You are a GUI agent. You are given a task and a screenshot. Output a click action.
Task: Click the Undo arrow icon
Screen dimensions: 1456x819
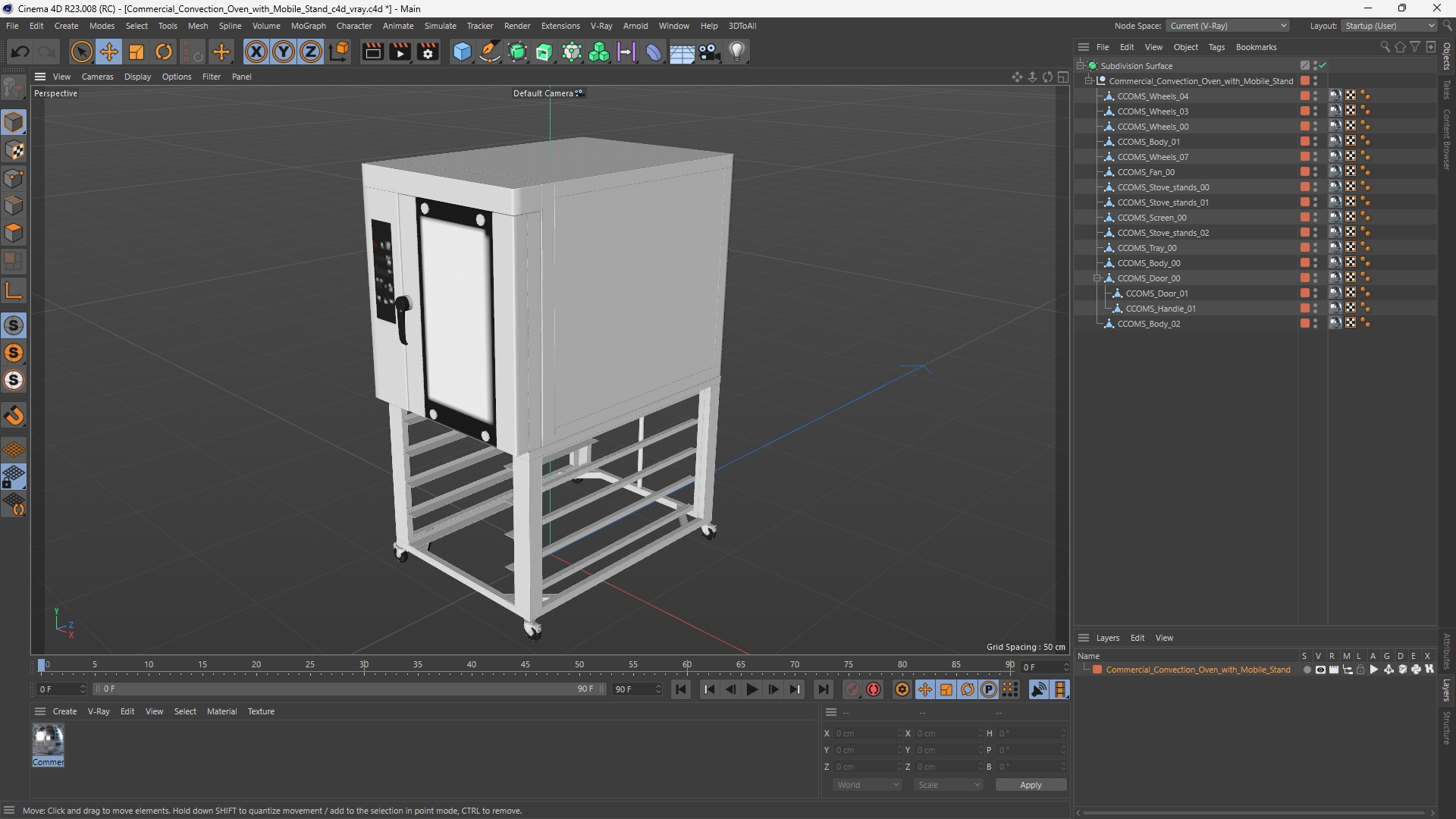(20, 52)
